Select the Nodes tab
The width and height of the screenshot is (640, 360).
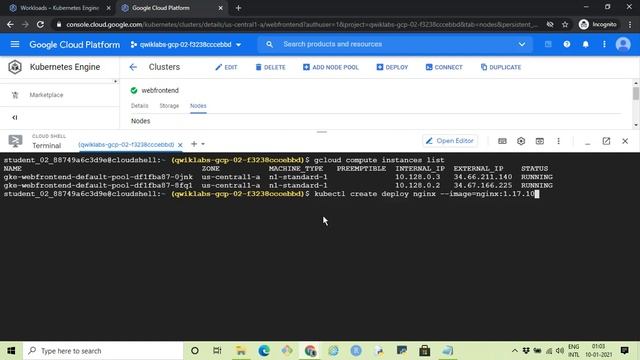click(198, 106)
